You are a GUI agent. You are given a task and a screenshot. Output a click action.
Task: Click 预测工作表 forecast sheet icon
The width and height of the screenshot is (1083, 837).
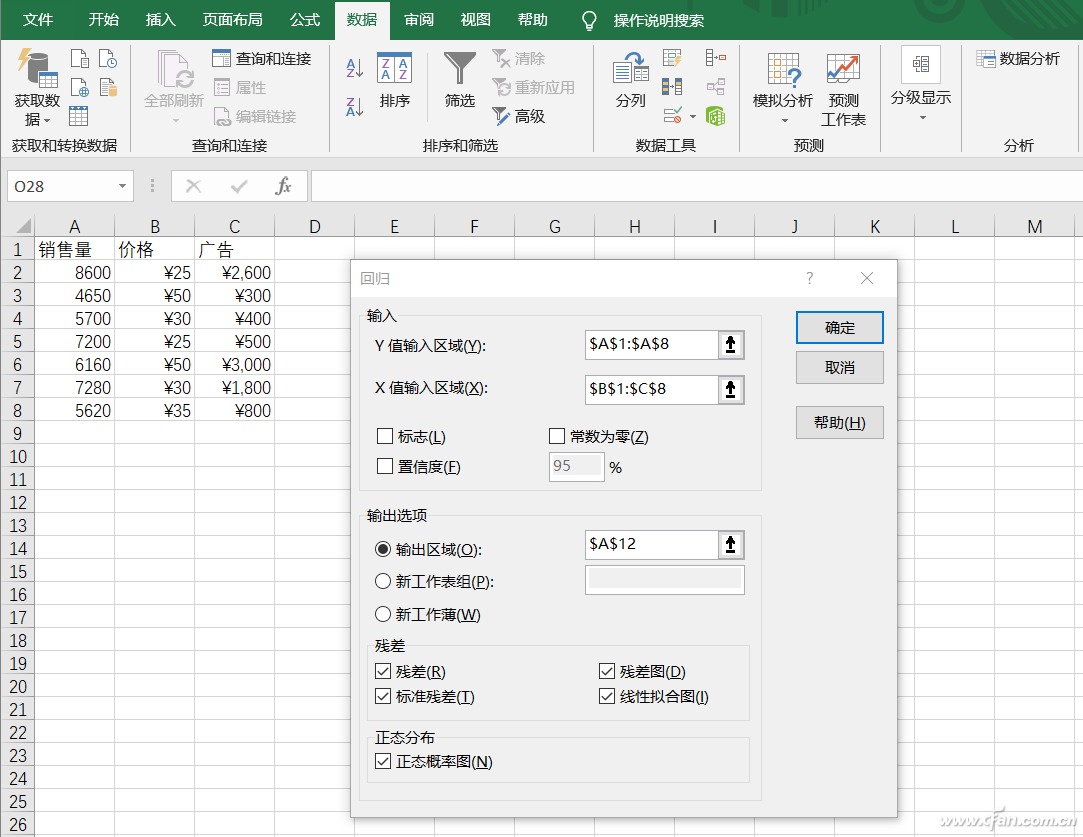(x=843, y=90)
